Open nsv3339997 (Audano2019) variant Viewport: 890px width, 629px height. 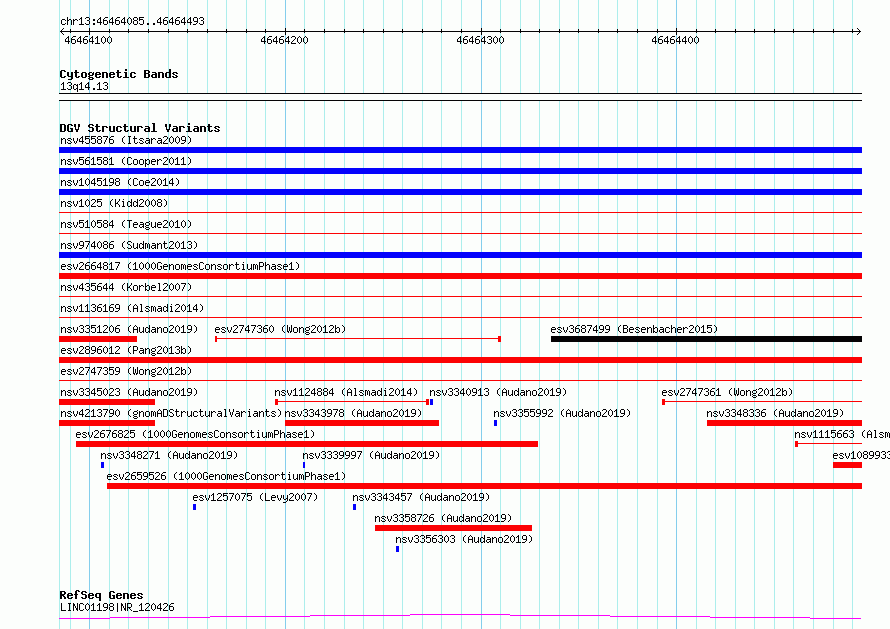click(371, 455)
